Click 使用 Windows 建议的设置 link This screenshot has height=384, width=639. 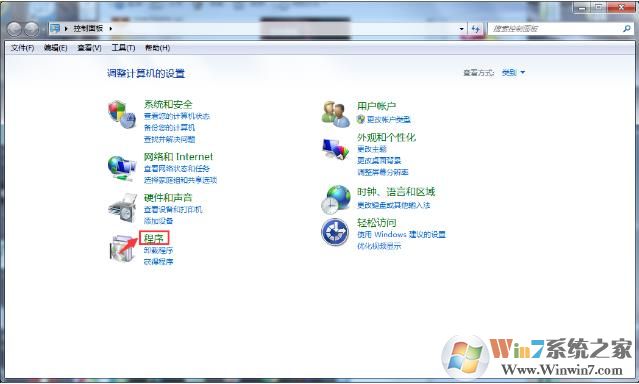tap(401, 234)
